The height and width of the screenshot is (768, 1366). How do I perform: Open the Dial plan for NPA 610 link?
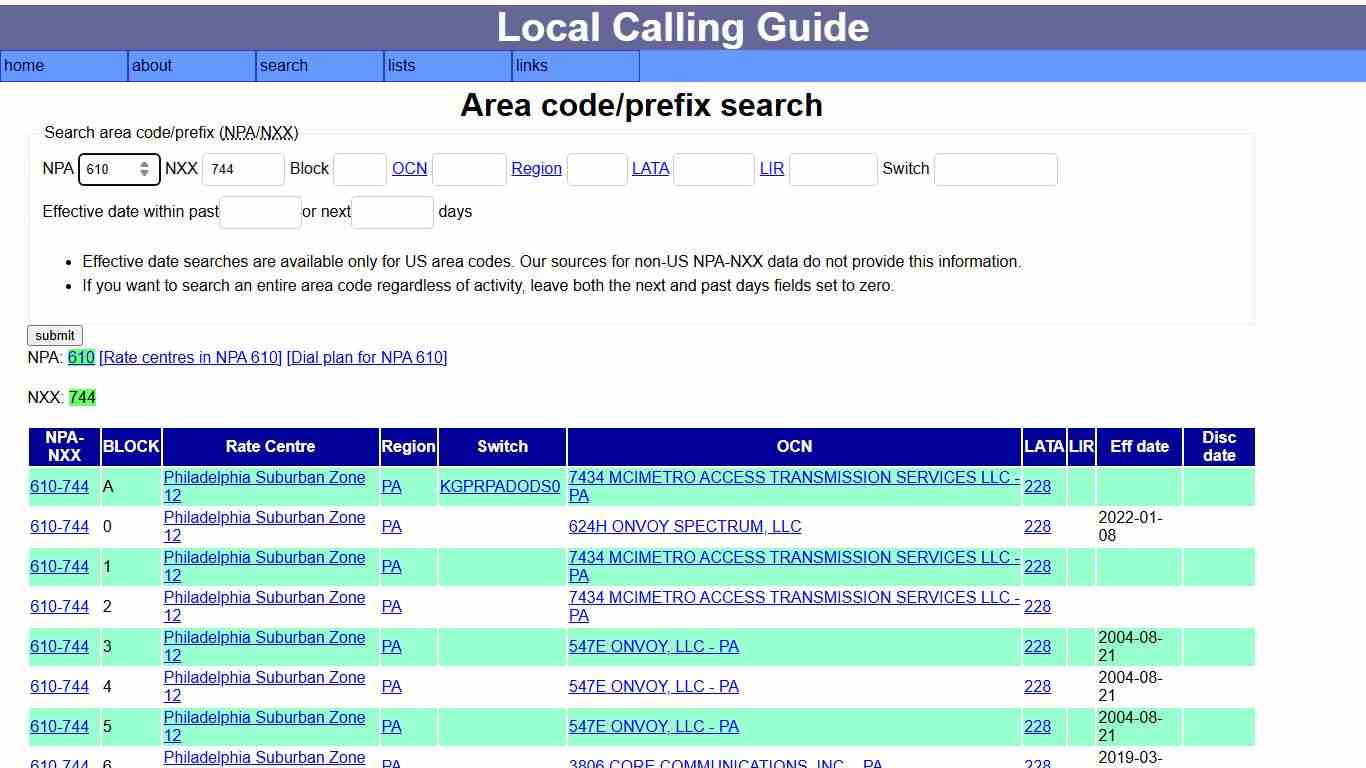point(366,357)
